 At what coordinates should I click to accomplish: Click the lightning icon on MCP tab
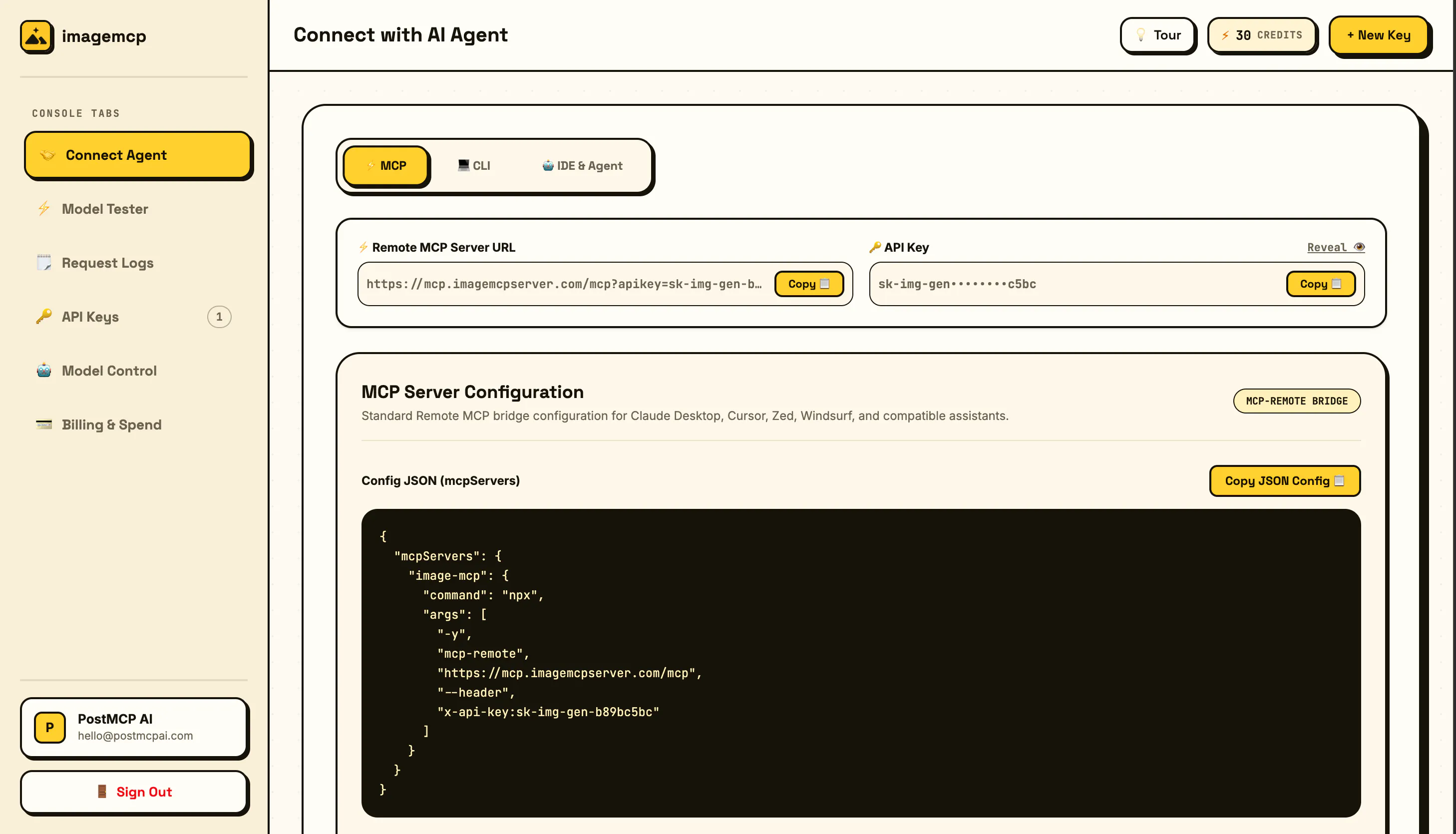[371, 165]
